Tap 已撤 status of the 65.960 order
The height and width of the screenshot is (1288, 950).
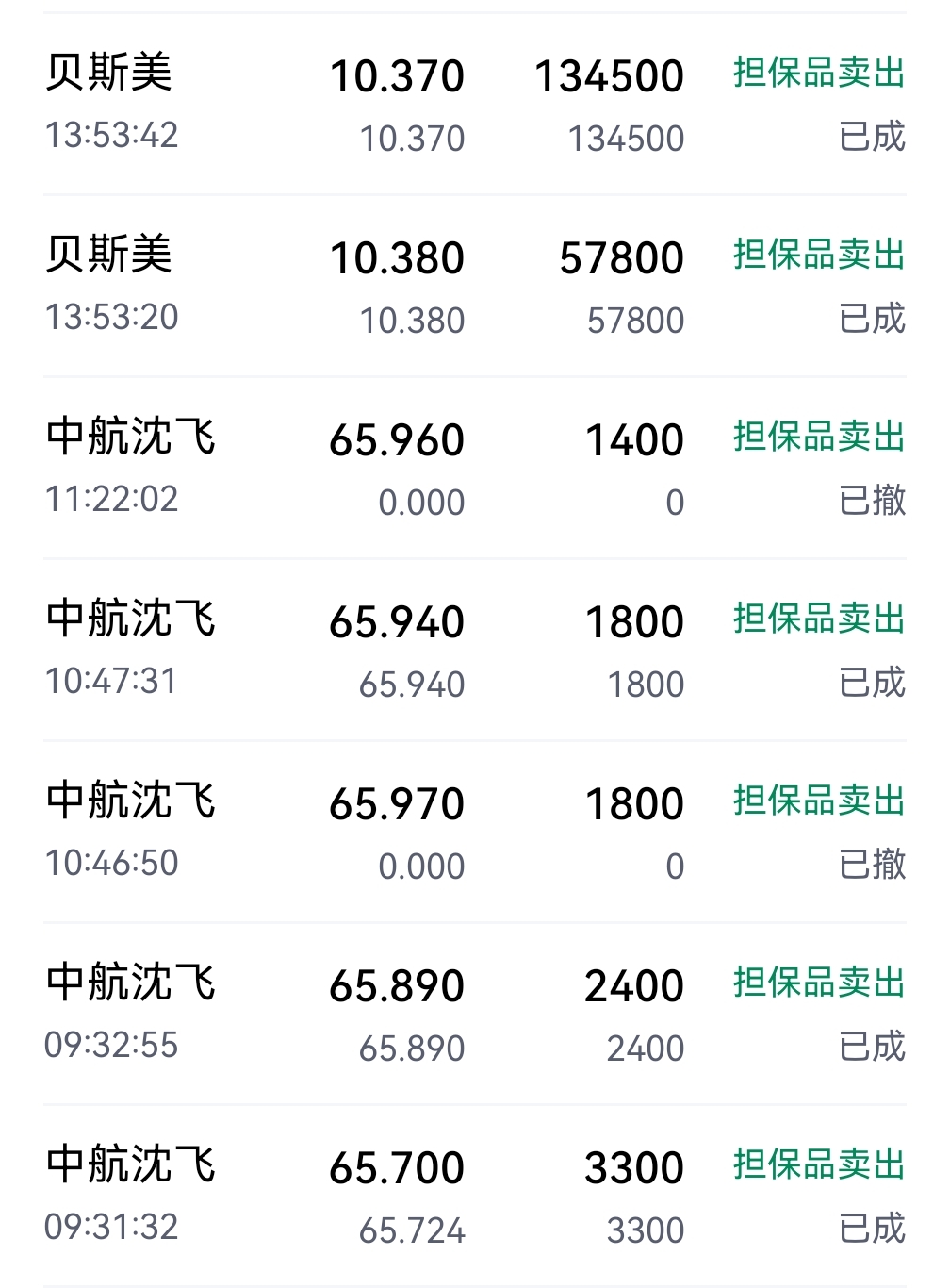coord(872,501)
